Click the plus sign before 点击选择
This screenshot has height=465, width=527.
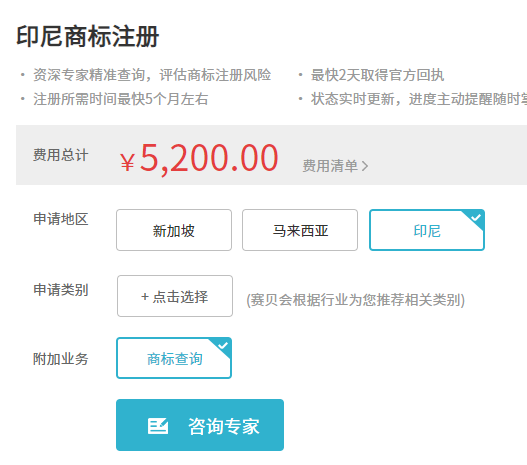(x=145, y=296)
